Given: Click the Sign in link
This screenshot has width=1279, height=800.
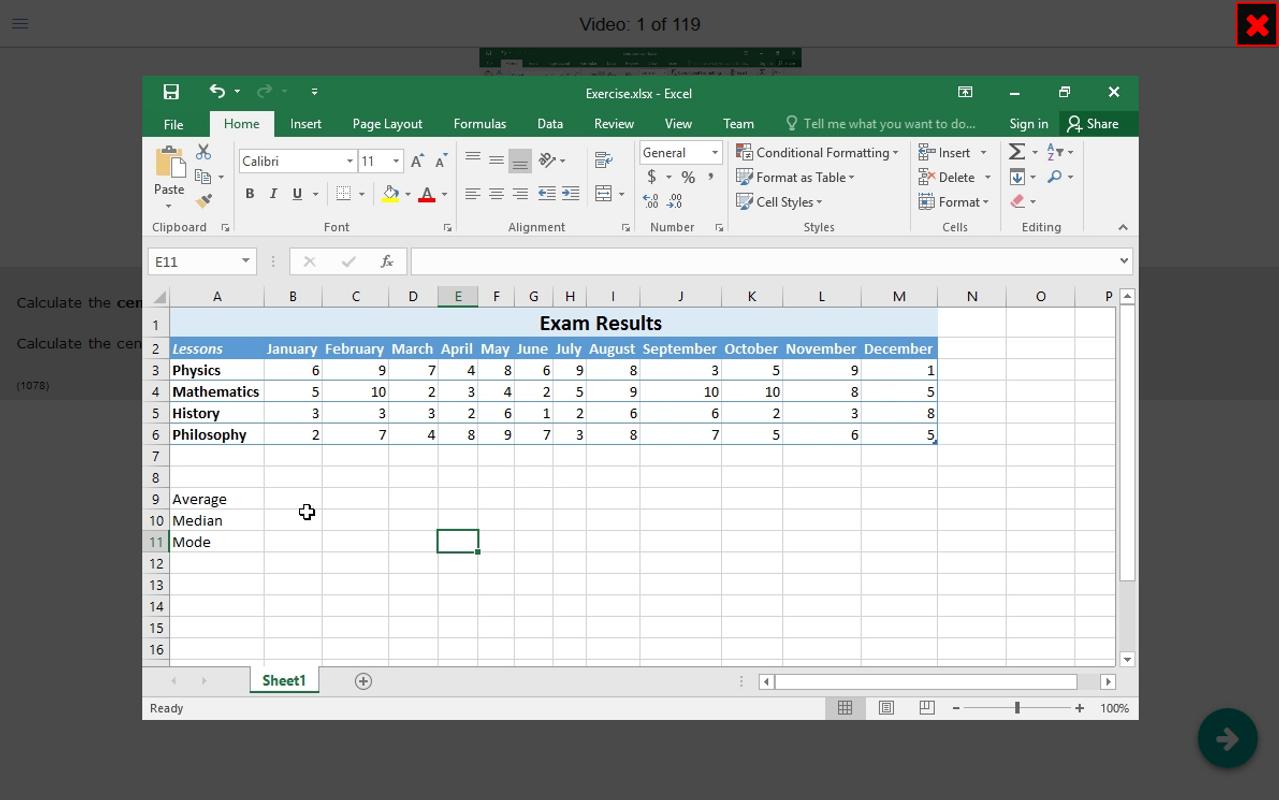Looking at the screenshot, I should click(x=1028, y=124).
